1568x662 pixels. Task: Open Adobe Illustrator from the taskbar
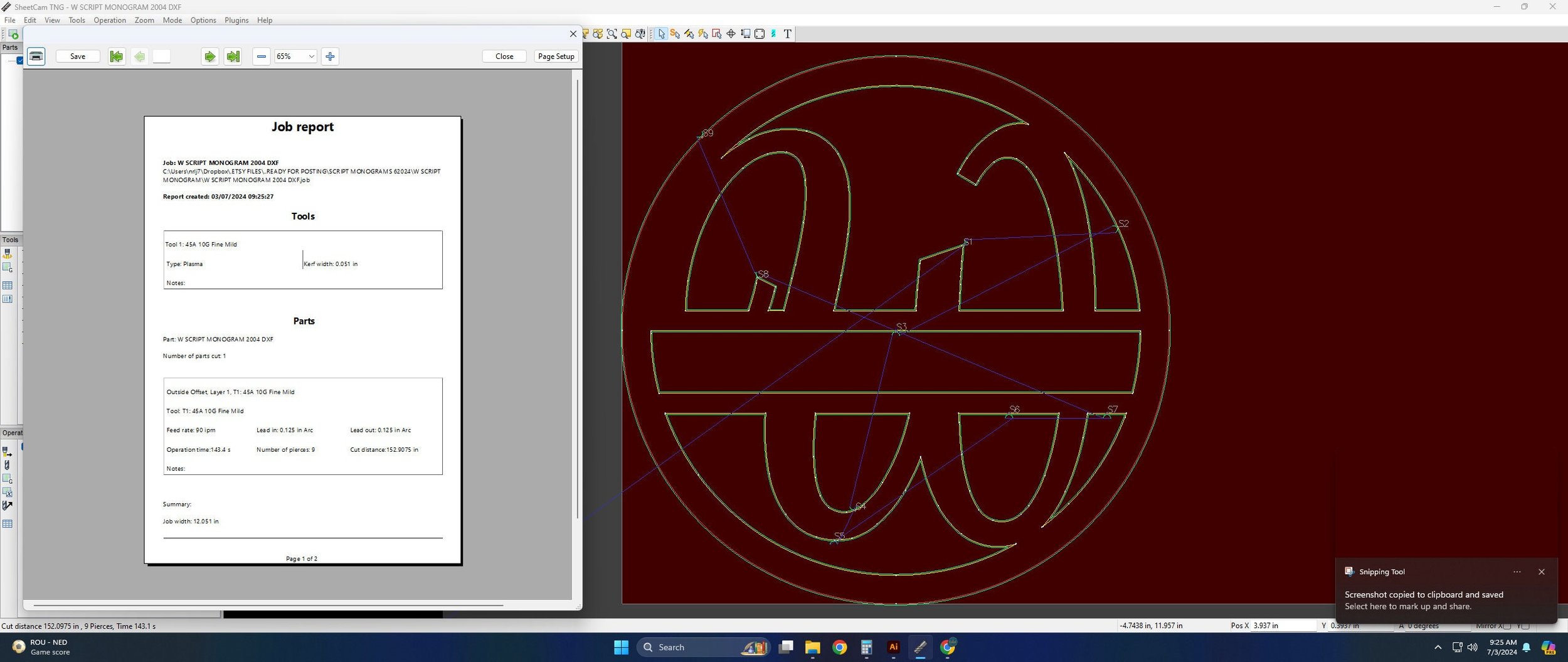893,648
